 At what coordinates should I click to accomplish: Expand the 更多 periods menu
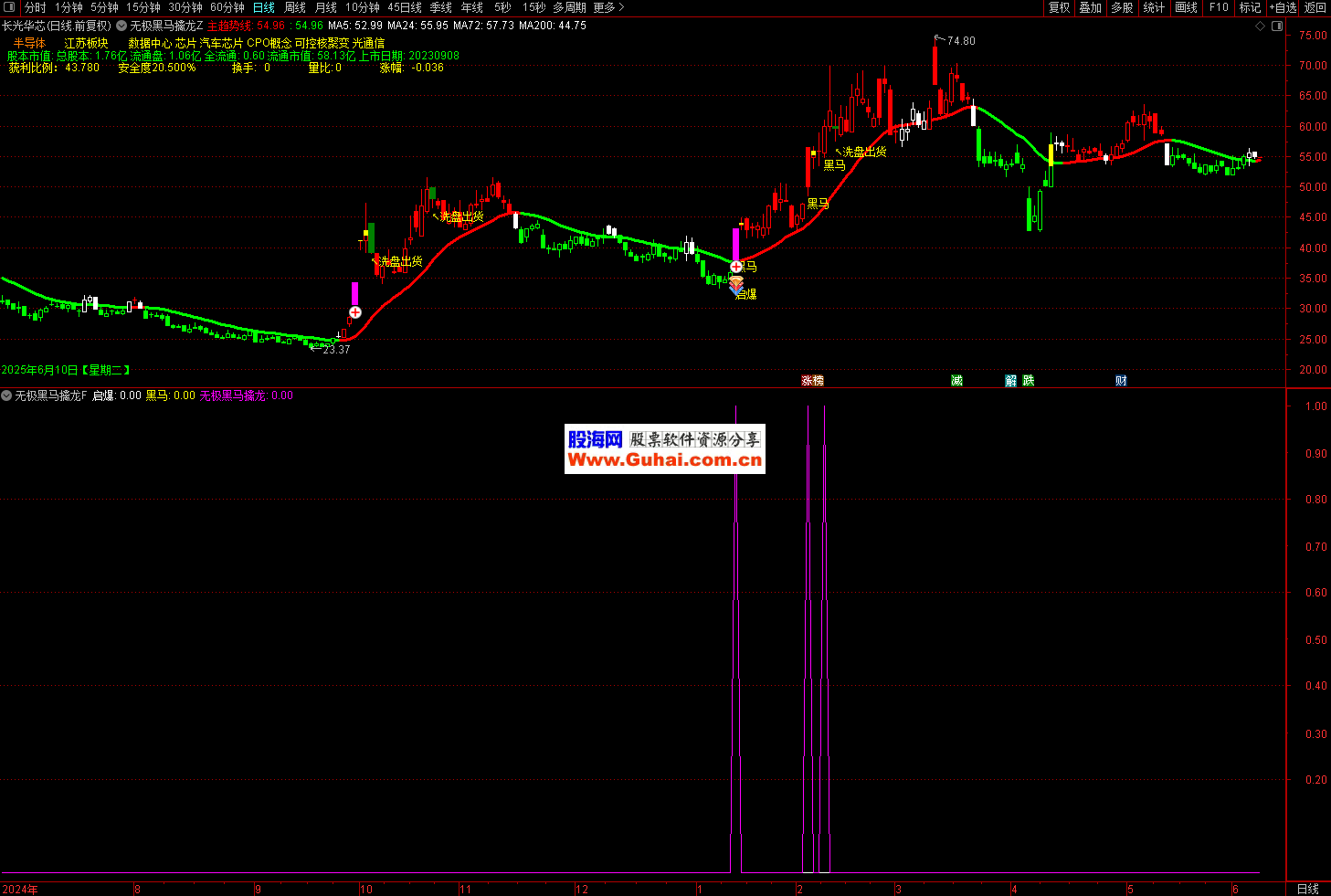tap(608, 7)
